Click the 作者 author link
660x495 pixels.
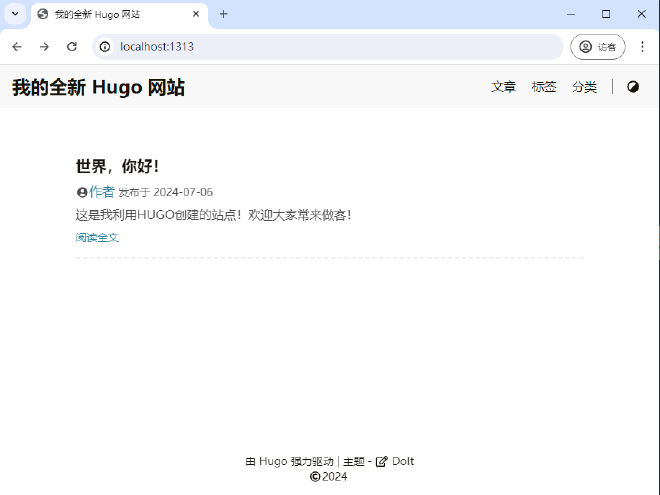coord(102,192)
